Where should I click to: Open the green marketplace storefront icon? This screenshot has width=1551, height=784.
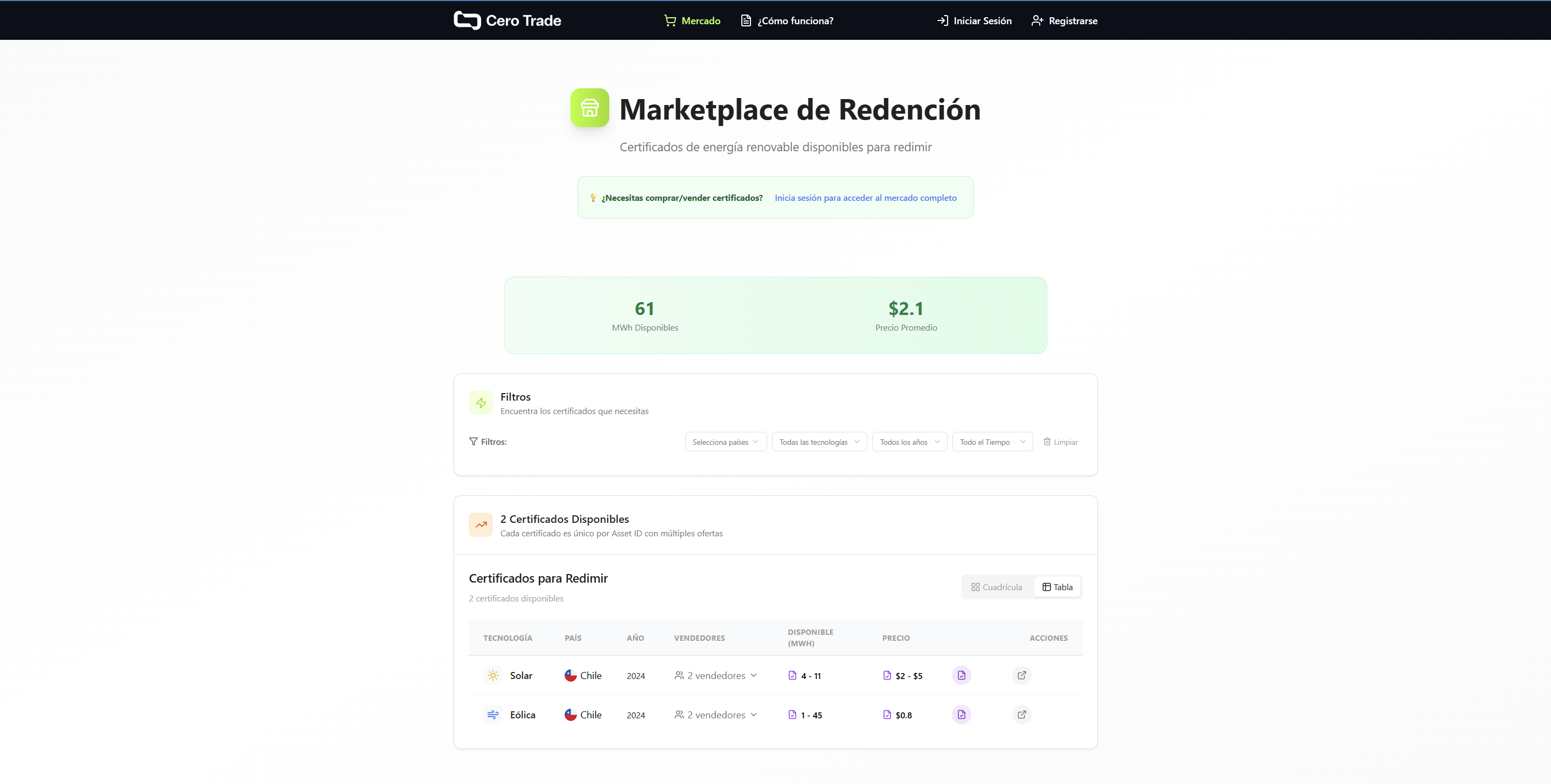click(x=589, y=108)
